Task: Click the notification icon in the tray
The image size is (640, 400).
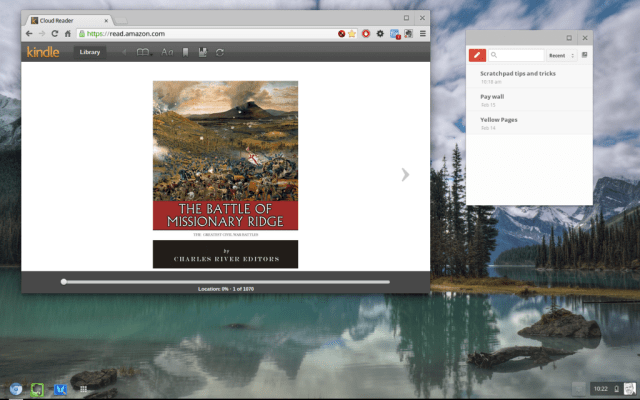Action: [x=578, y=389]
